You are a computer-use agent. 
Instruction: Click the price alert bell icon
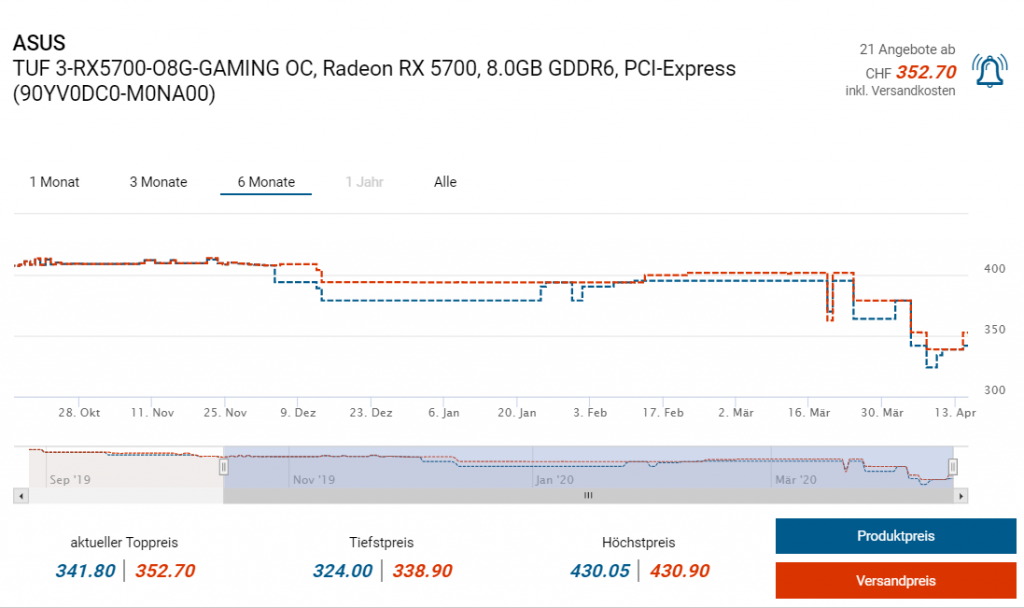pos(990,70)
